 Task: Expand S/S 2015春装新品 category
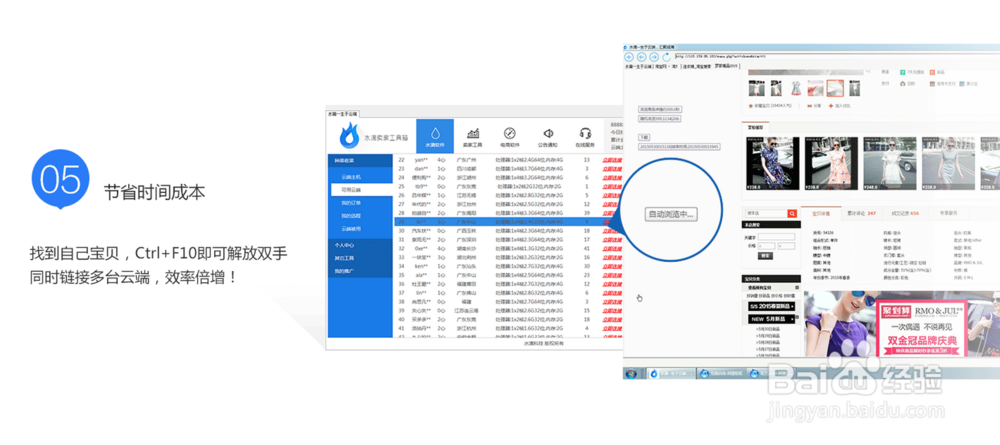coord(772,306)
